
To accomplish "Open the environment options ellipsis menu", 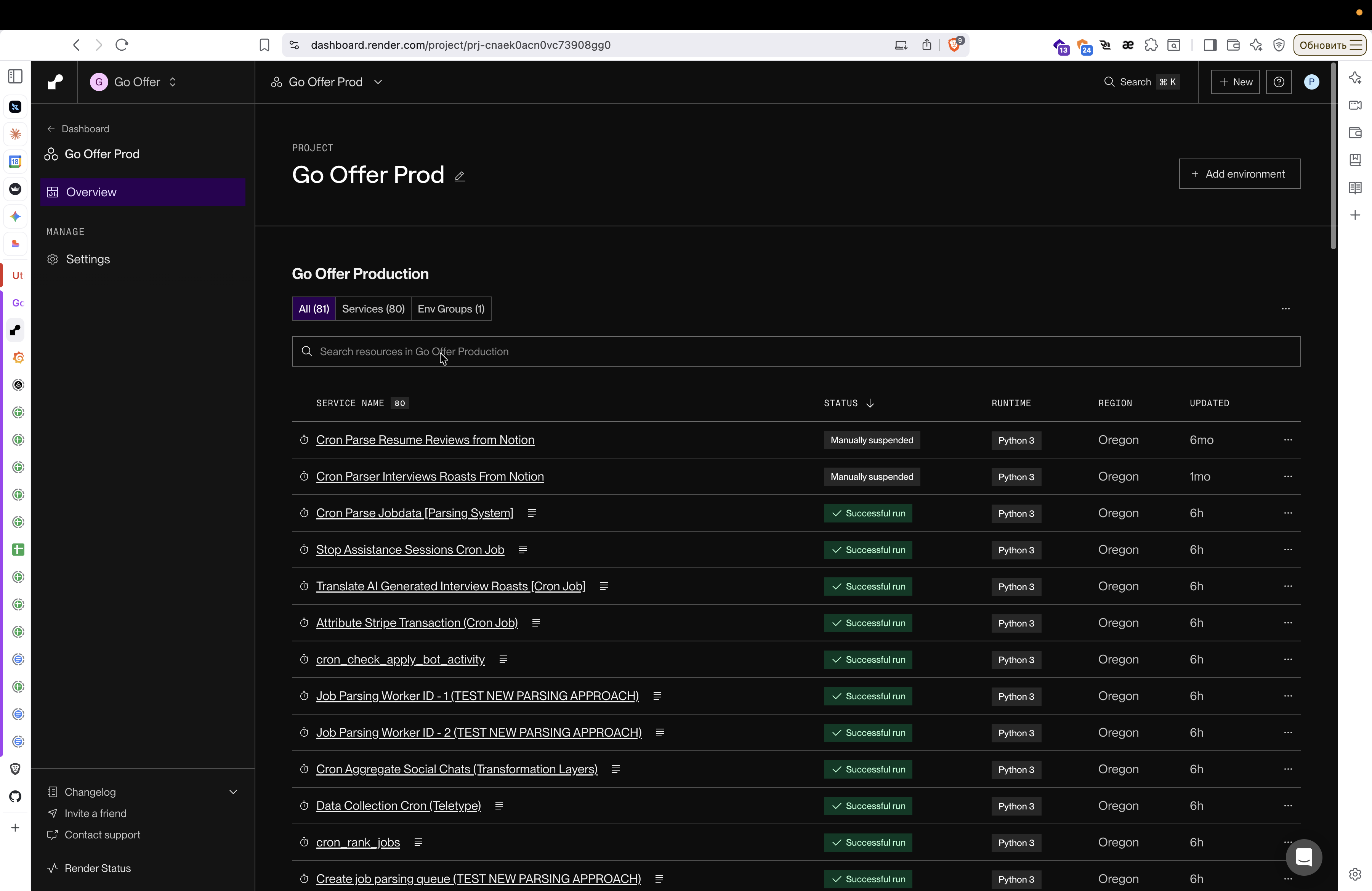I will click(1285, 309).
